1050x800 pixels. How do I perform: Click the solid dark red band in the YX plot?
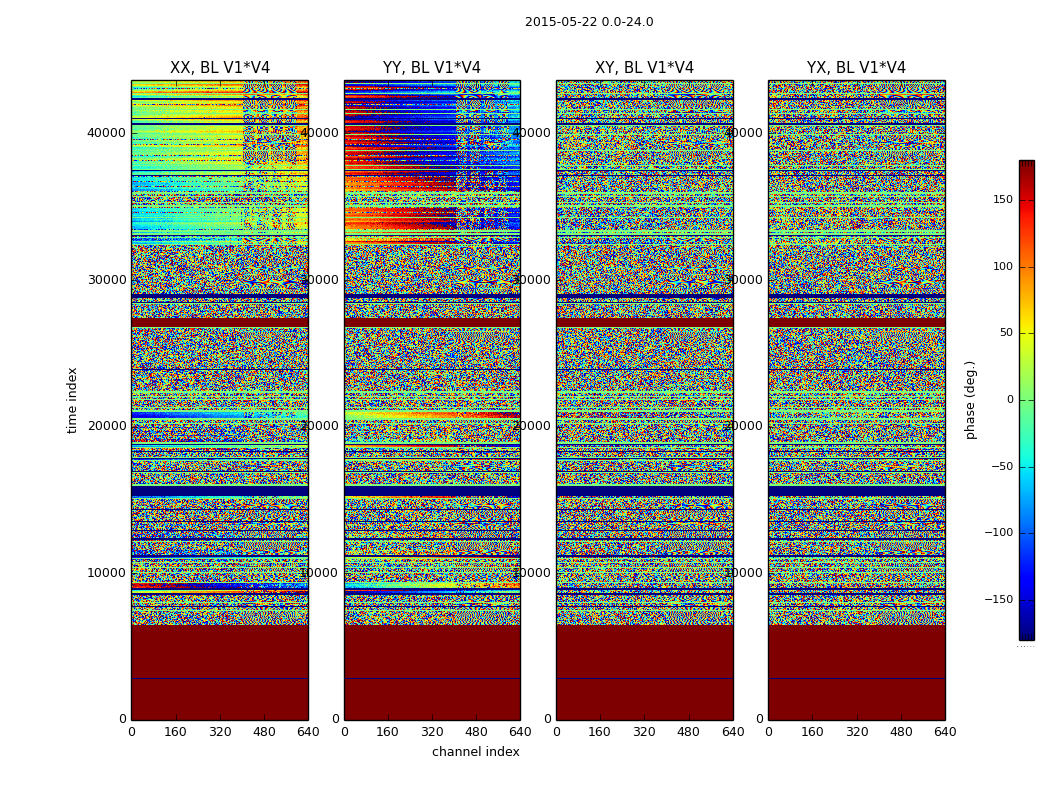(856, 670)
